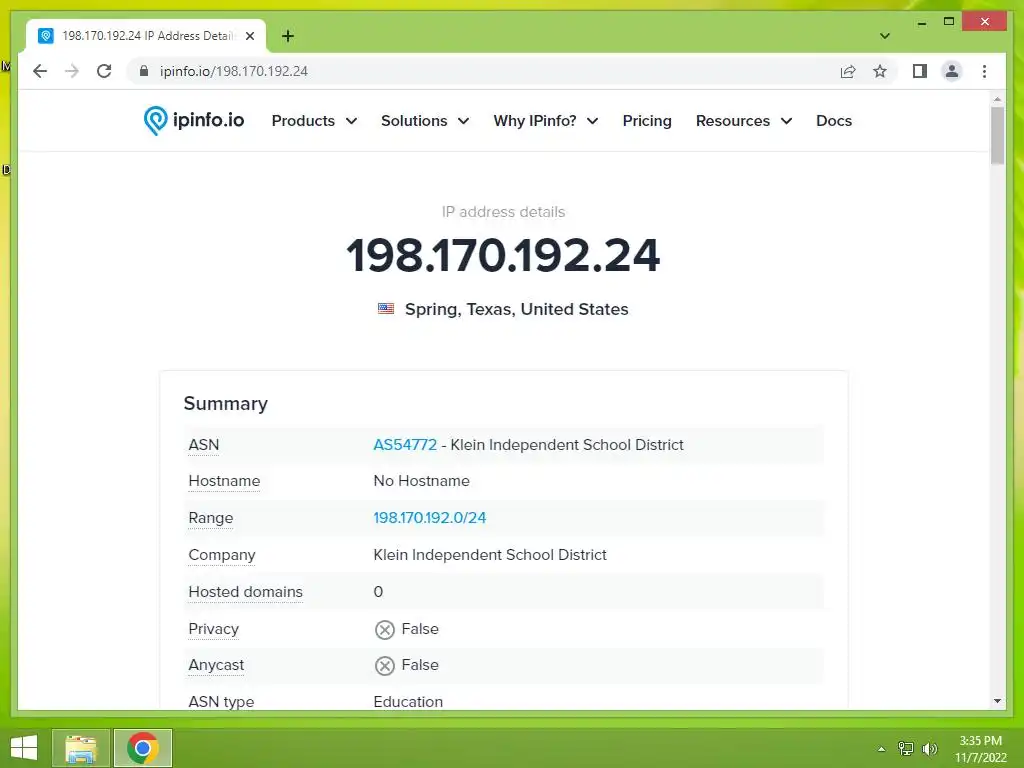Open the Pricing page
Viewport: 1024px width, 768px height.
[x=647, y=121]
